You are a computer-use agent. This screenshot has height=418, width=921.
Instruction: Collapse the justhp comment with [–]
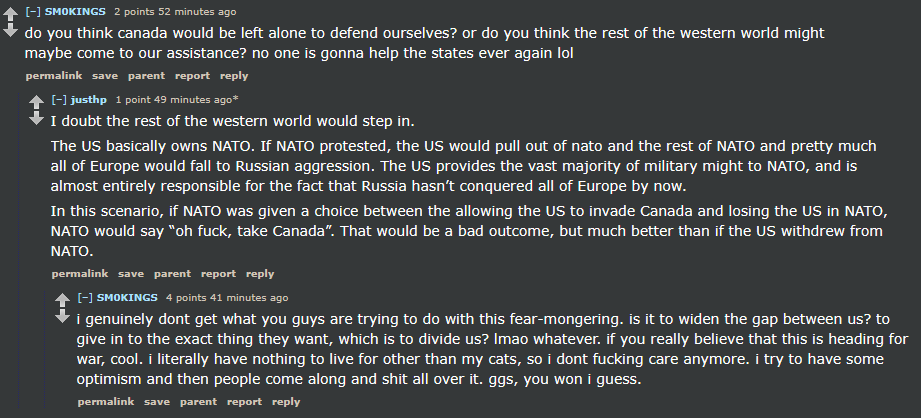(x=59, y=100)
